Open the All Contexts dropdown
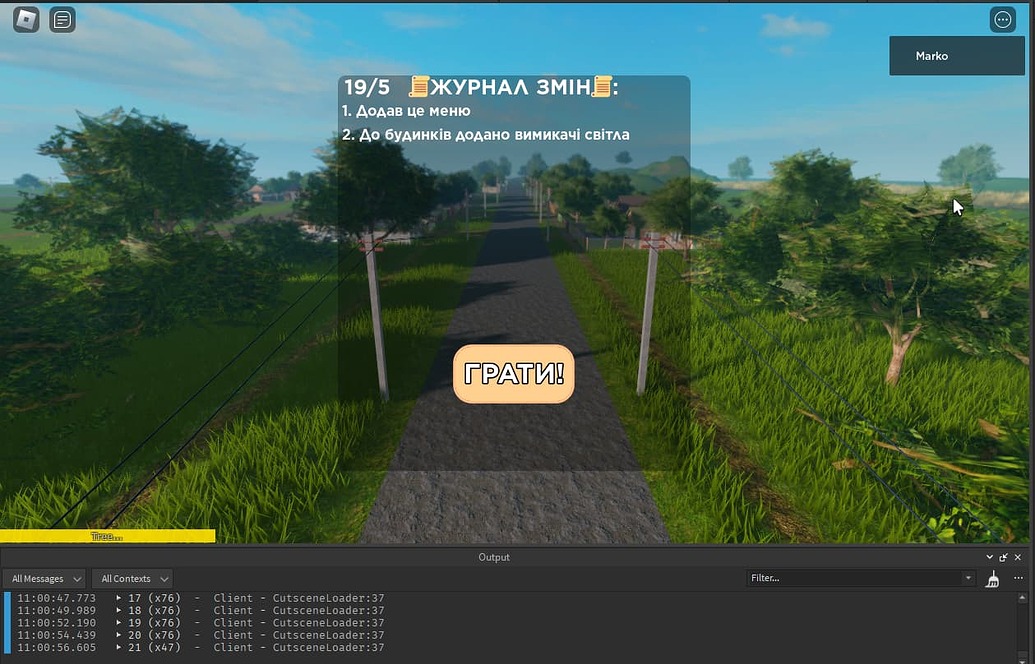1035x664 pixels. (x=132, y=578)
